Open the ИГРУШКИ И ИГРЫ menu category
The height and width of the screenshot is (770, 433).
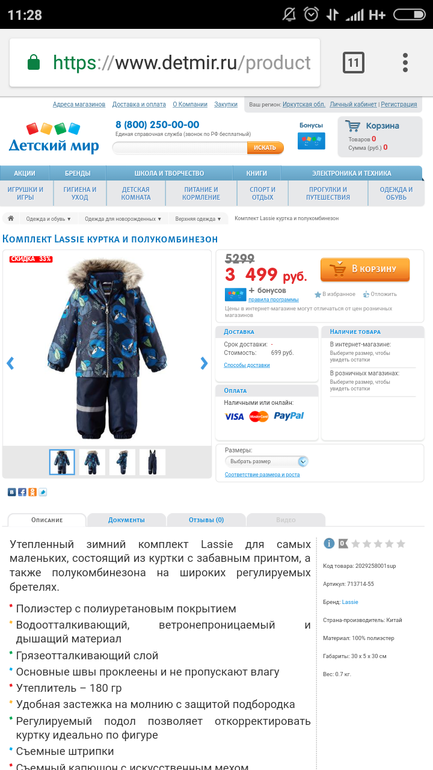26,193
